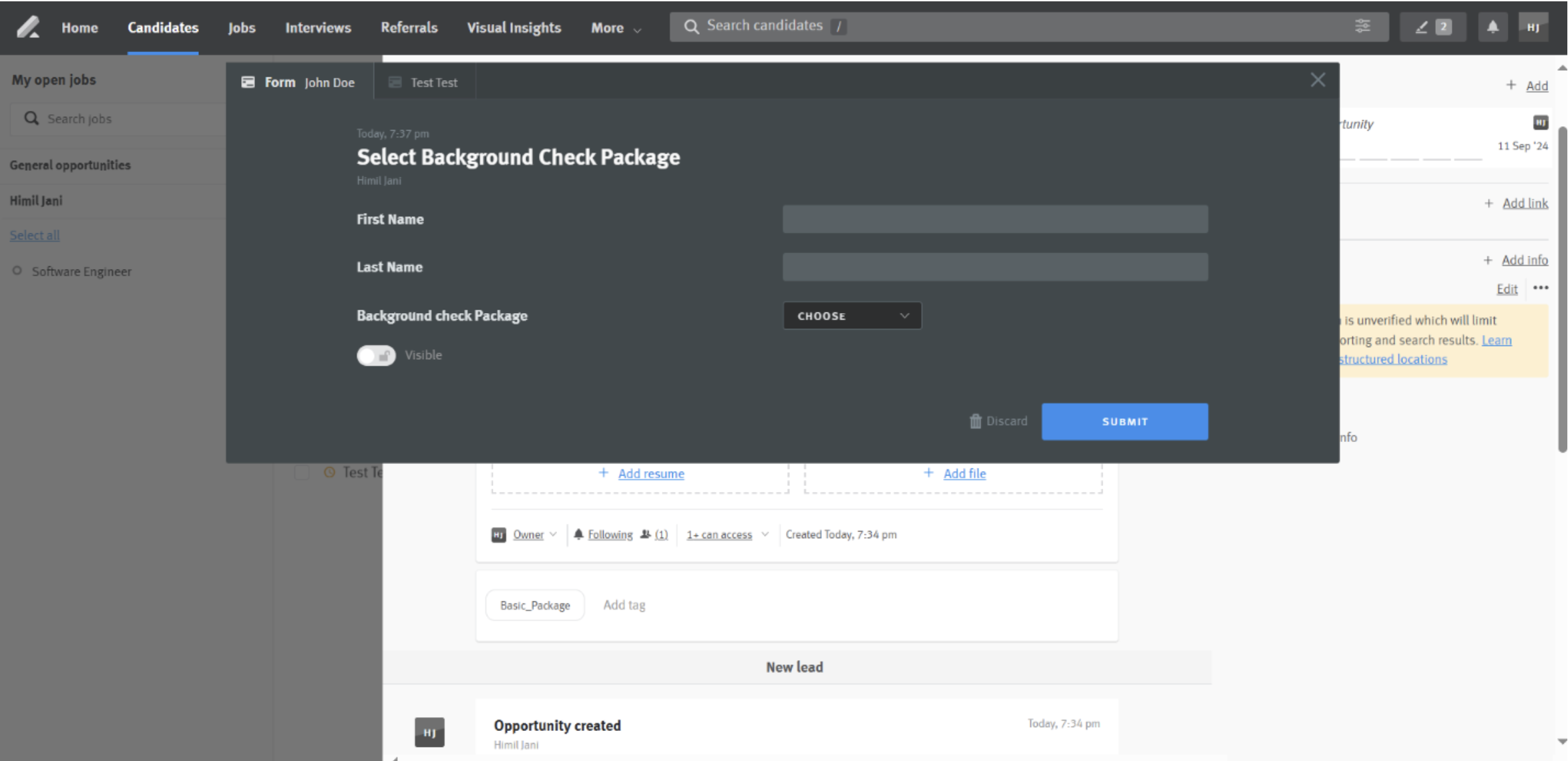
Task: Click the Add resume link
Action: [x=650, y=473]
